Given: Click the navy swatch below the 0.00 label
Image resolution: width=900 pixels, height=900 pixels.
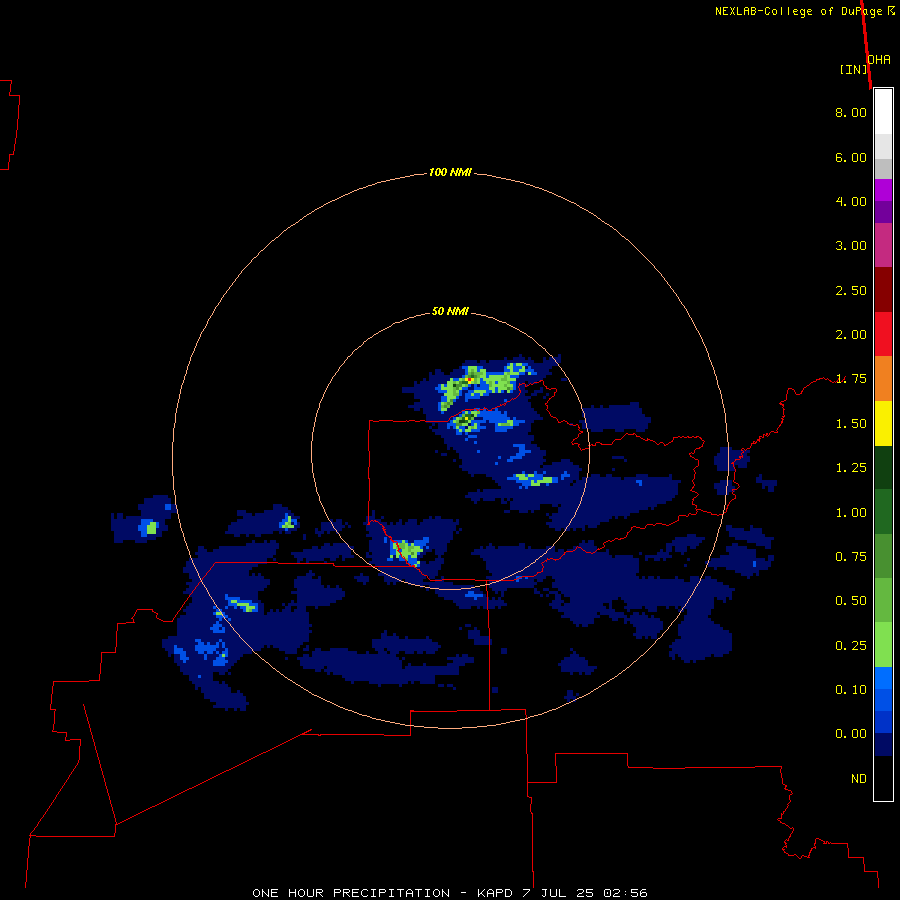Looking at the screenshot, I should tap(883, 744).
